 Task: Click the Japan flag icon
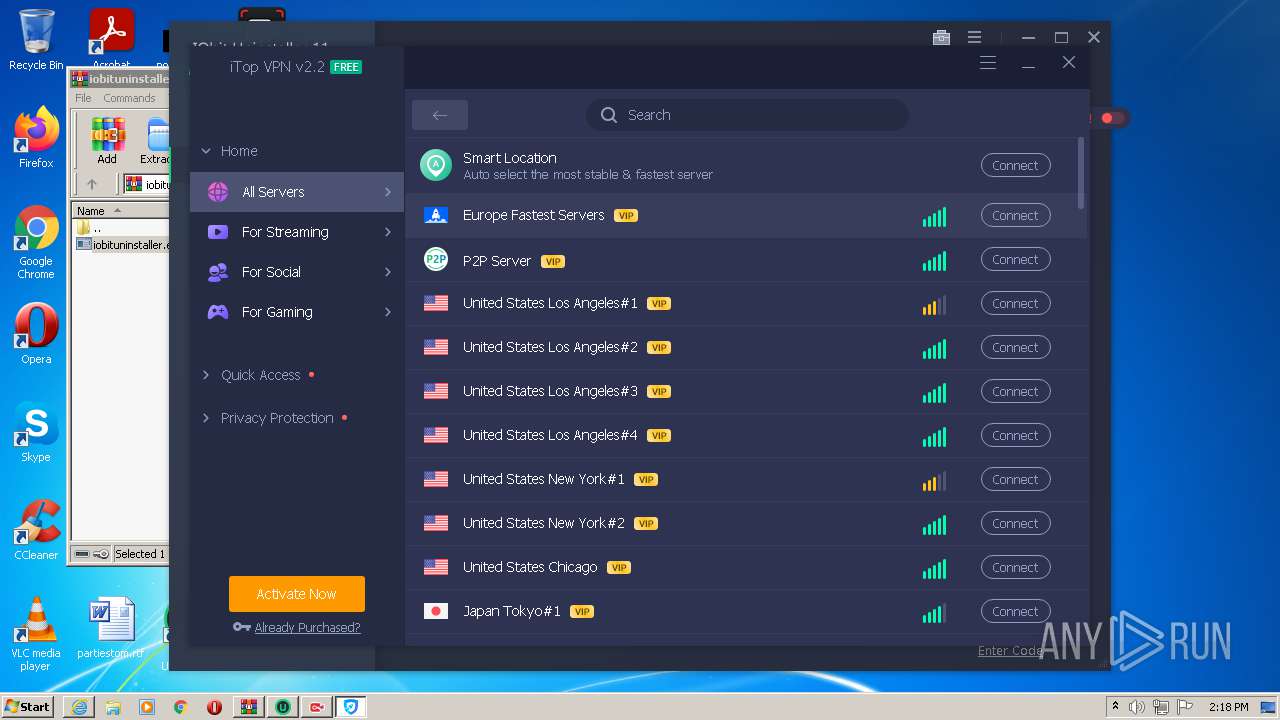(x=436, y=611)
